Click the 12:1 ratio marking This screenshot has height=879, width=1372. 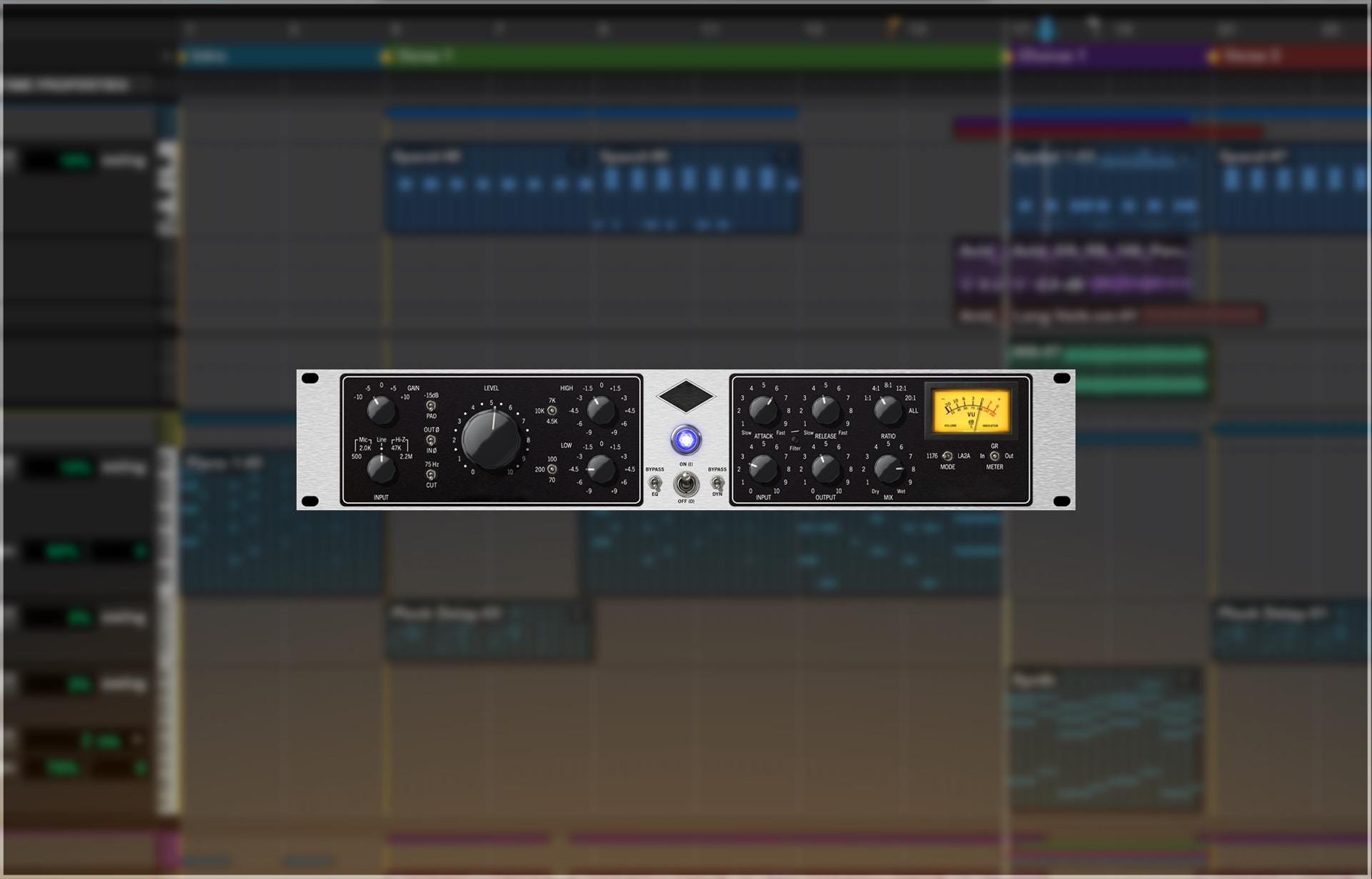[x=901, y=389]
